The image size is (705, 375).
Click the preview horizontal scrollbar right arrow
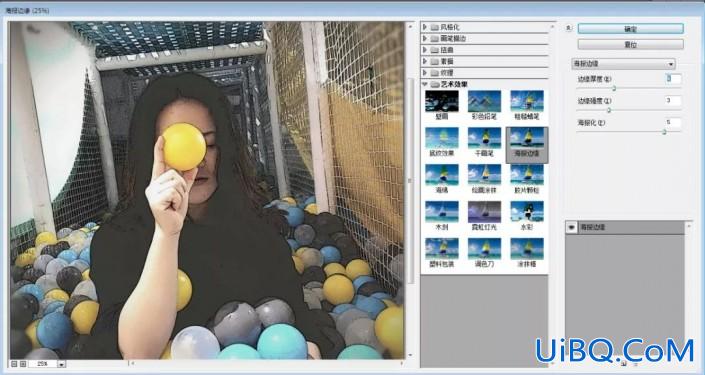pos(401,363)
